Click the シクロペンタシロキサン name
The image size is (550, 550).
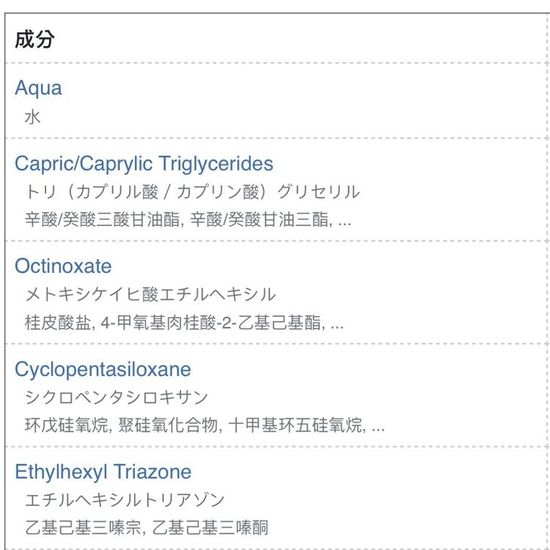[x=116, y=397]
